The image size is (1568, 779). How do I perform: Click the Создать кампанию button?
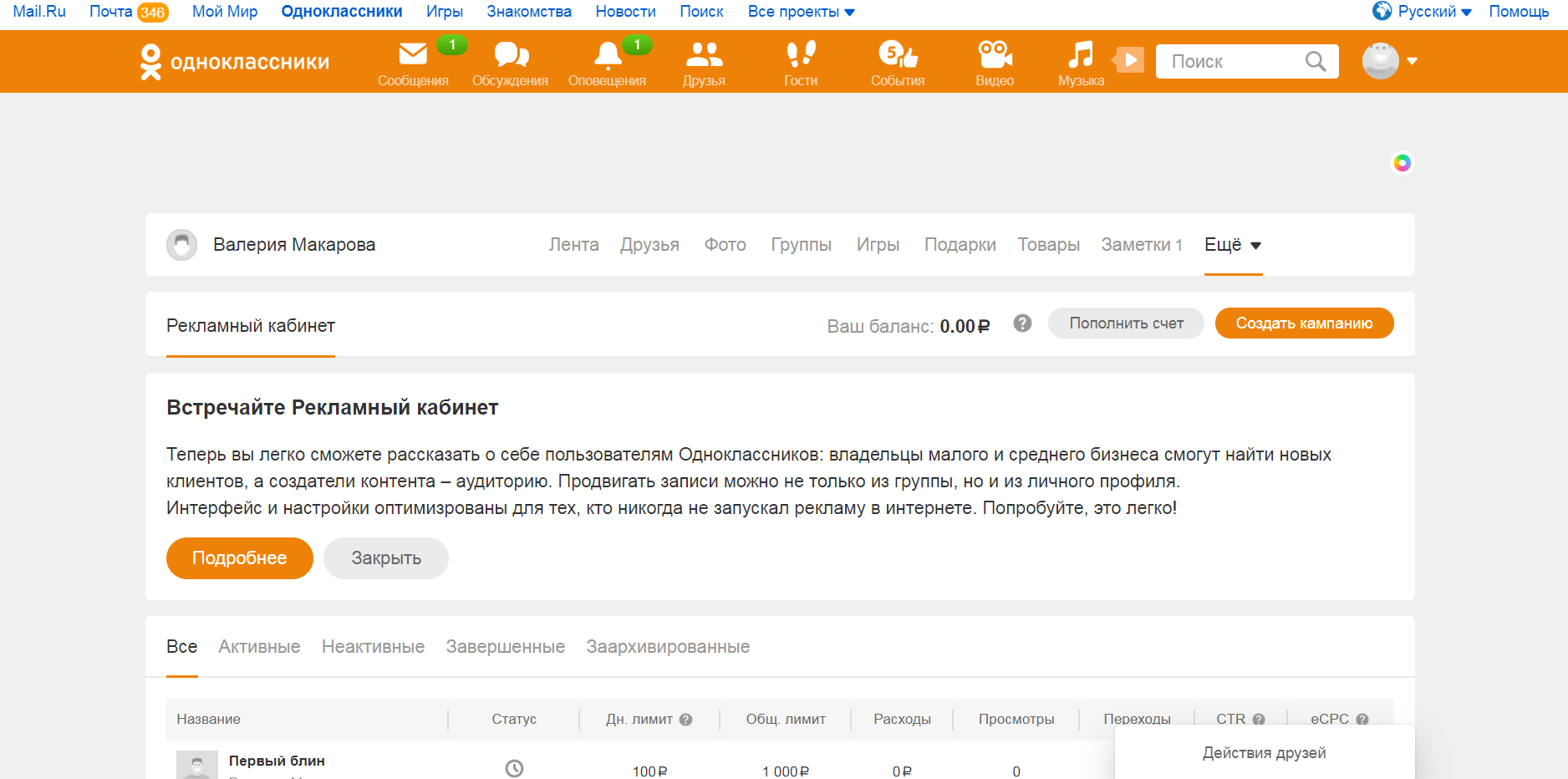tap(1304, 323)
